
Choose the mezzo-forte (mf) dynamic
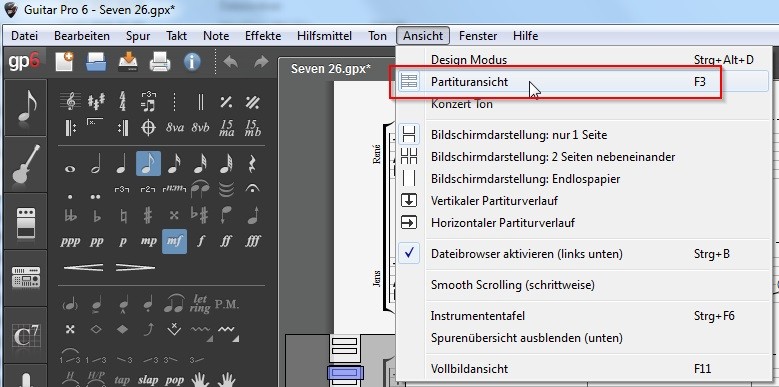(x=174, y=241)
